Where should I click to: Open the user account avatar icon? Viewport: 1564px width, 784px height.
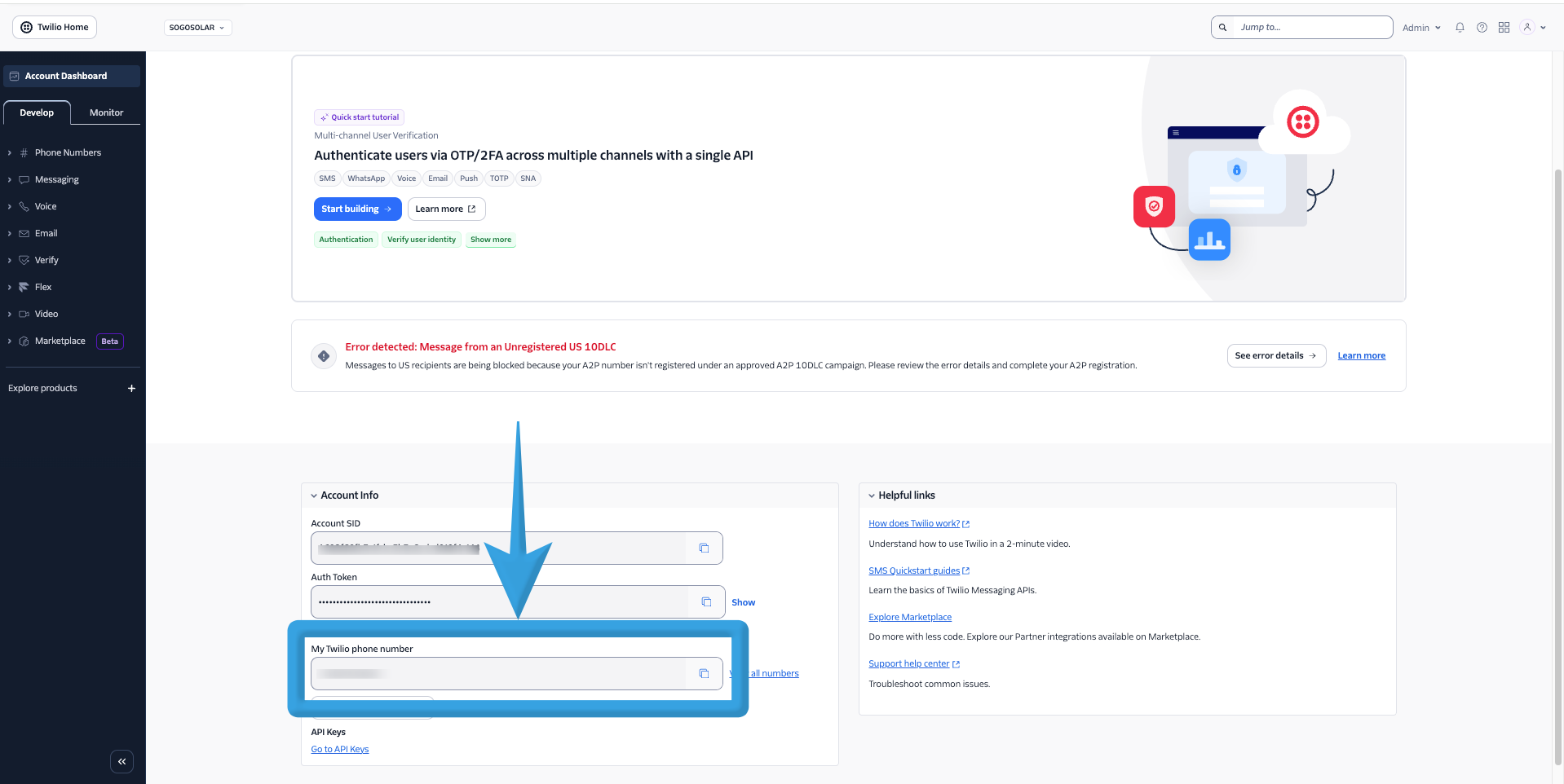pyautogui.click(x=1527, y=27)
